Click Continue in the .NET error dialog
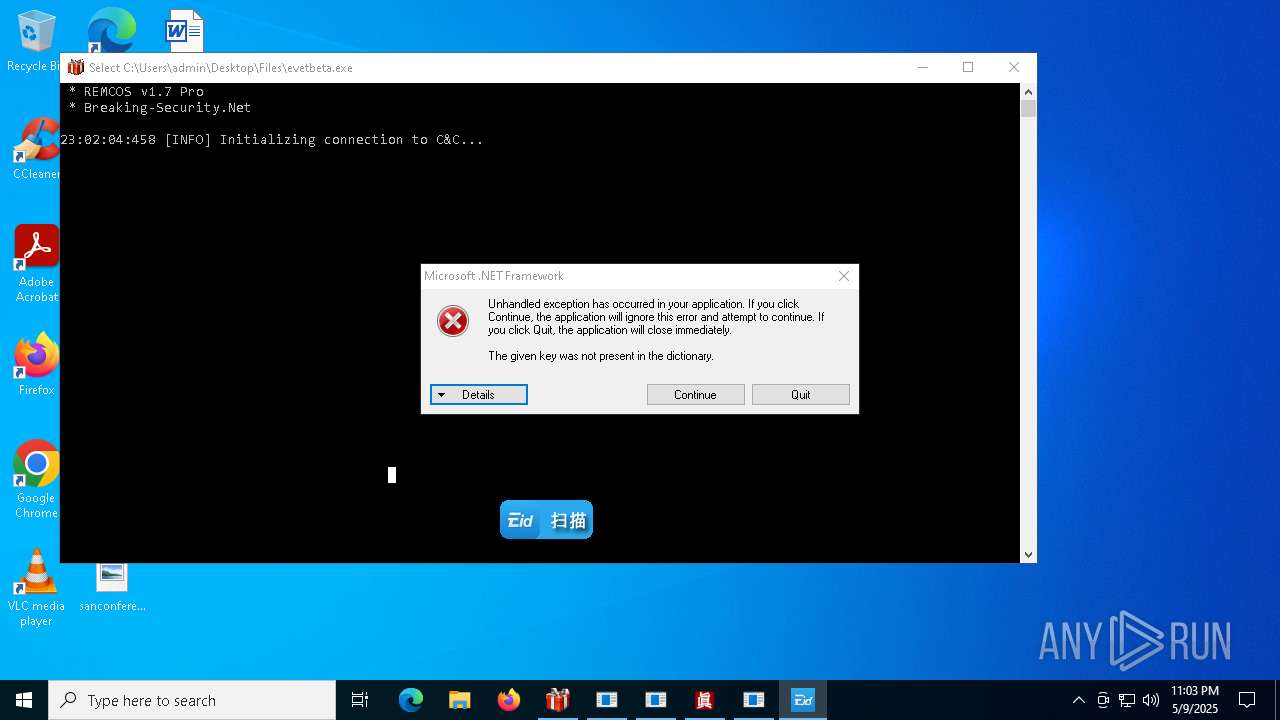This screenshot has height=720, width=1280. click(x=695, y=395)
